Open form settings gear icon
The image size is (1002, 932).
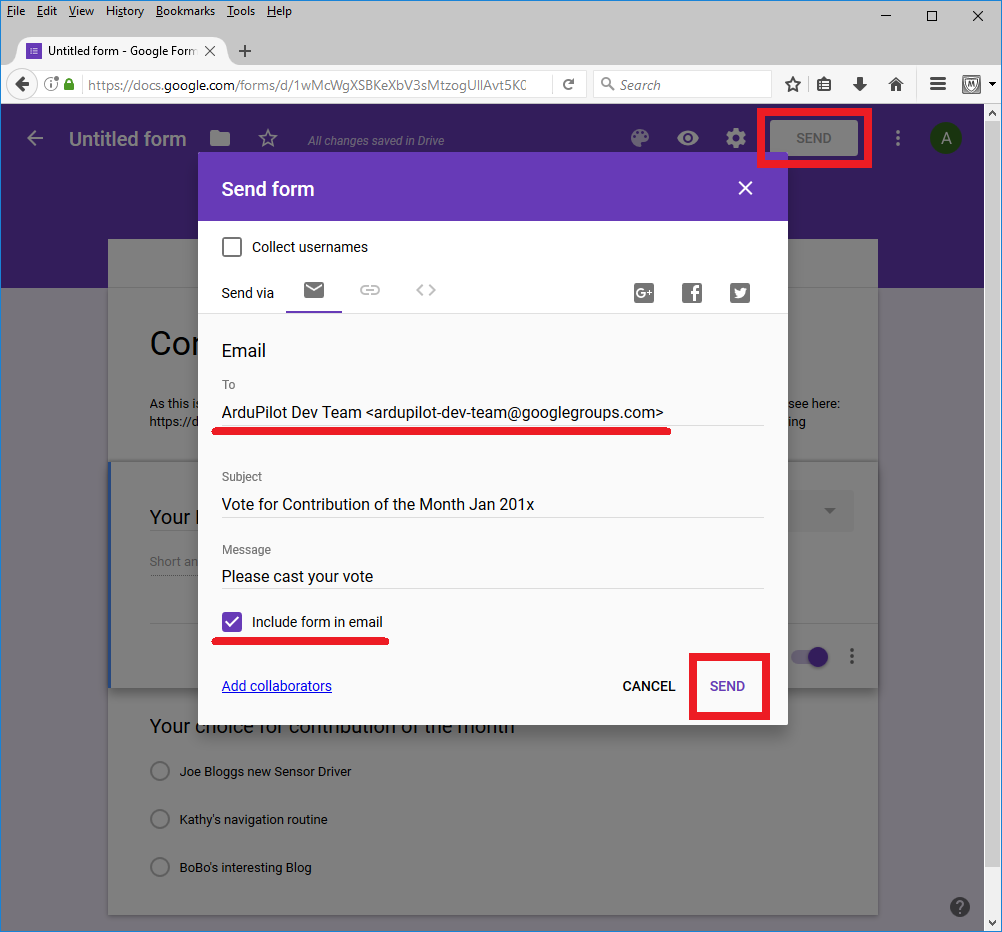pyautogui.click(x=736, y=138)
